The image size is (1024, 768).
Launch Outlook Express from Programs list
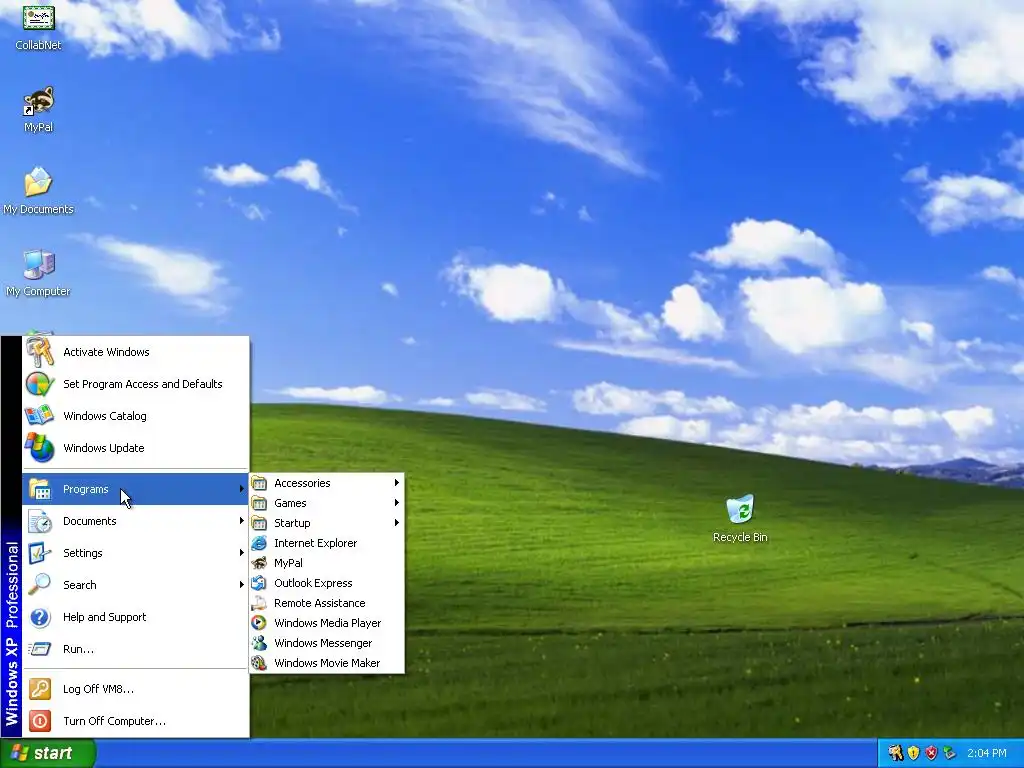click(x=327, y=583)
